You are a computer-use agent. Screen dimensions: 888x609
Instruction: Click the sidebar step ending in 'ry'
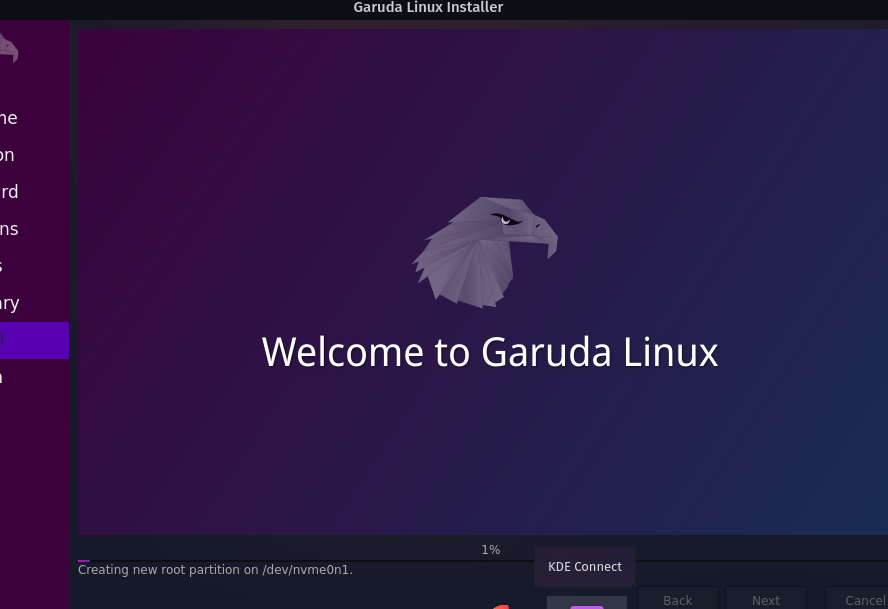35,304
